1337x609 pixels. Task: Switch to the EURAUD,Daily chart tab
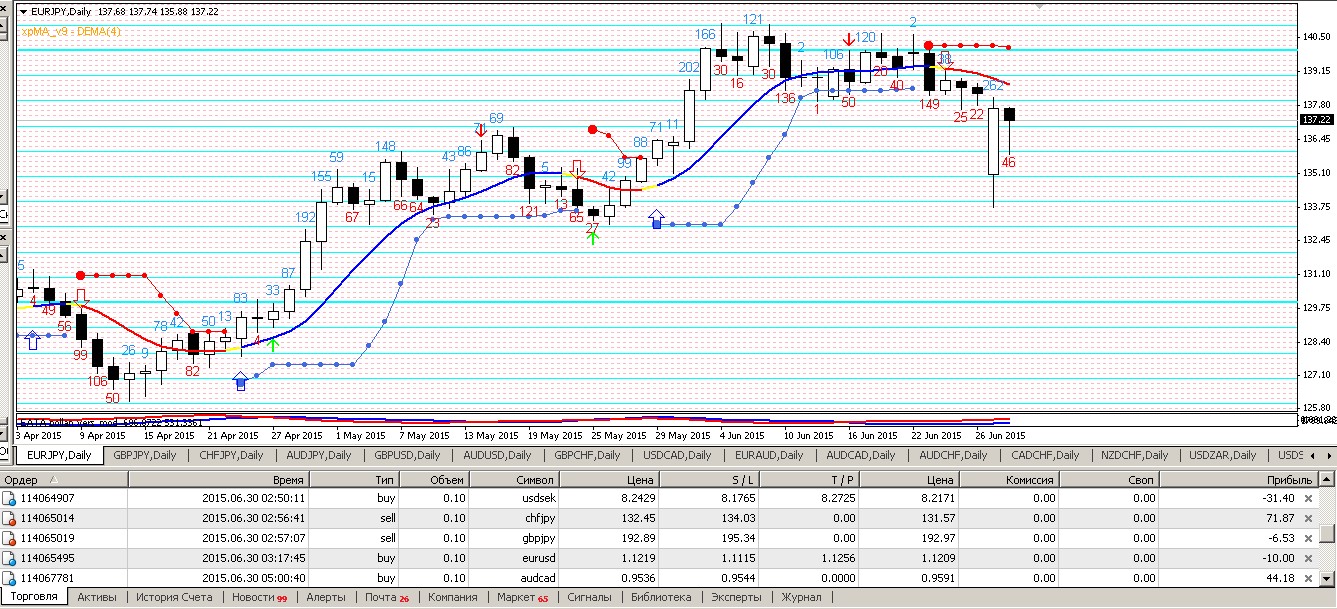768,455
